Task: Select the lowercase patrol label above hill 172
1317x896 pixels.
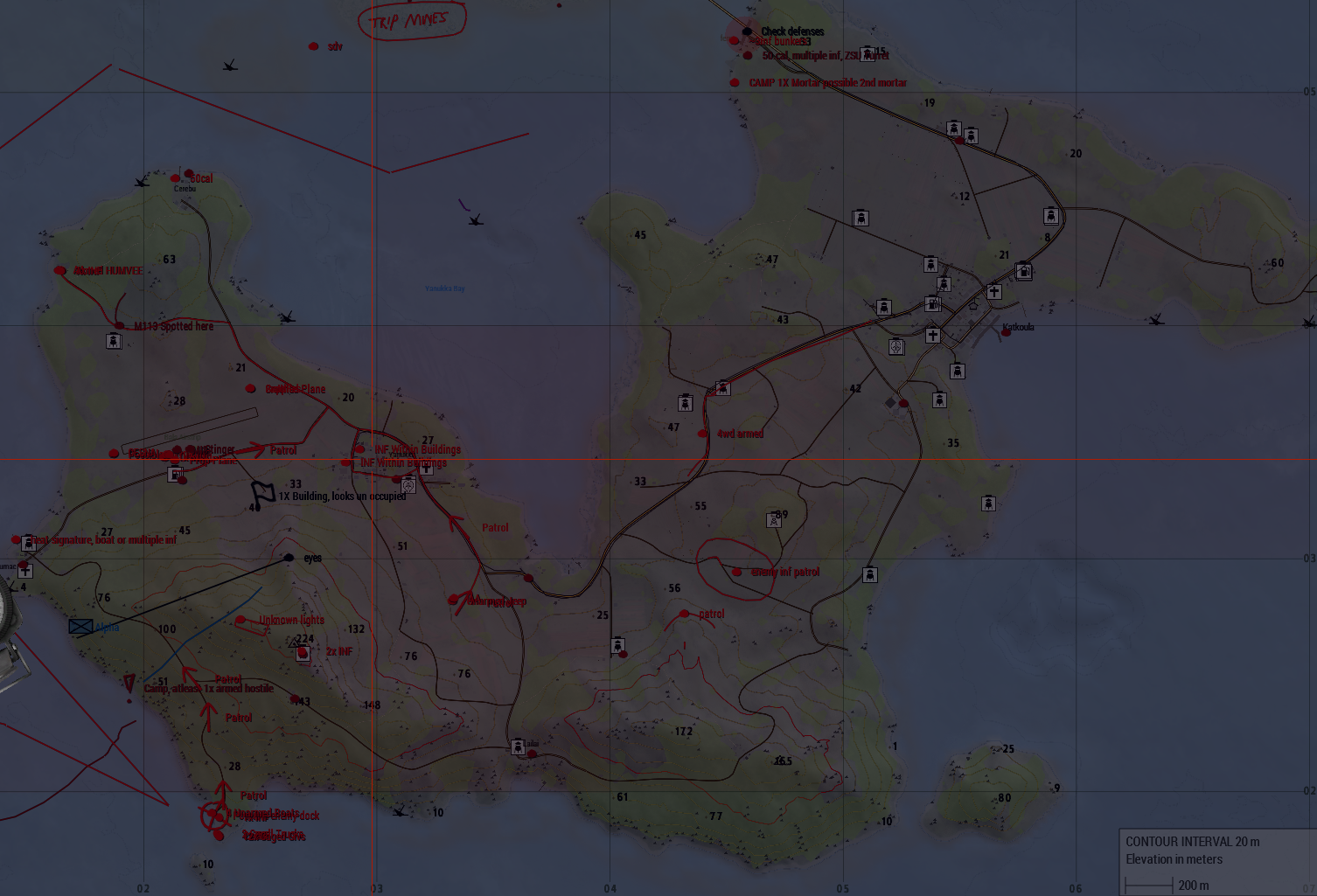Action: coord(712,614)
